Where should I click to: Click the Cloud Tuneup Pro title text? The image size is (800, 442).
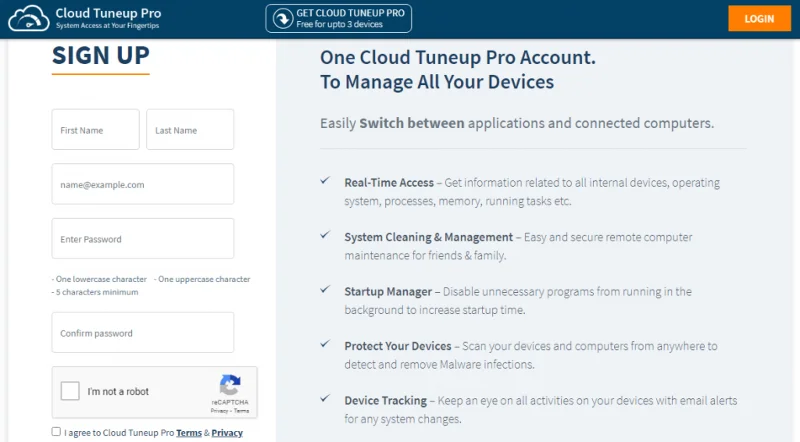108,13
